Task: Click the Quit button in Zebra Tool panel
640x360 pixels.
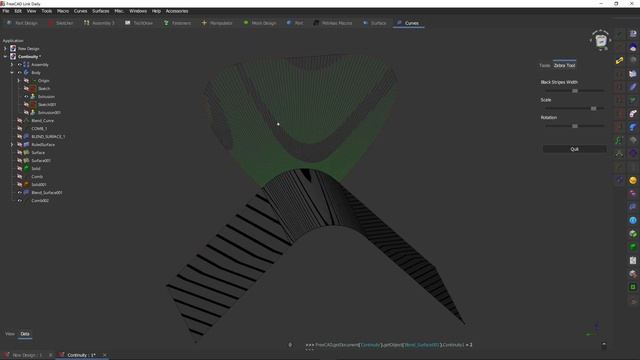Action: pyautogui.click(x=574, y=149)
